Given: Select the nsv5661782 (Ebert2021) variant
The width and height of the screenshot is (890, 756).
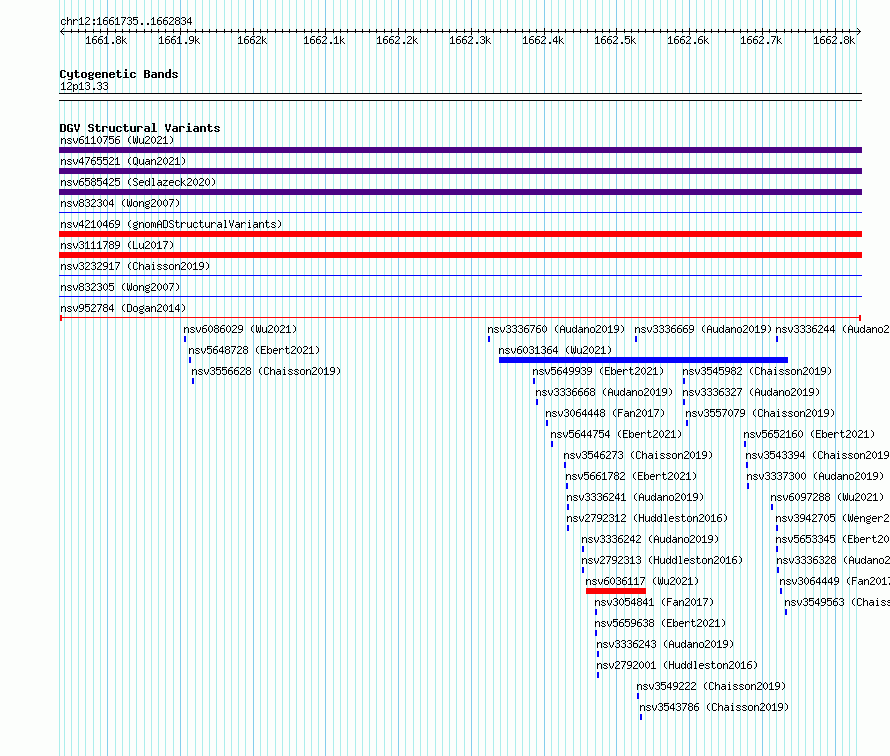Looking at the screenshot, I should click(x=631, y=476).
